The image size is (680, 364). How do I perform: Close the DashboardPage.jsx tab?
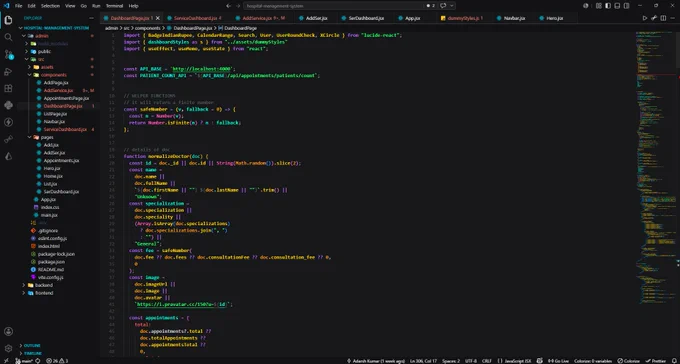coord(158,18)
